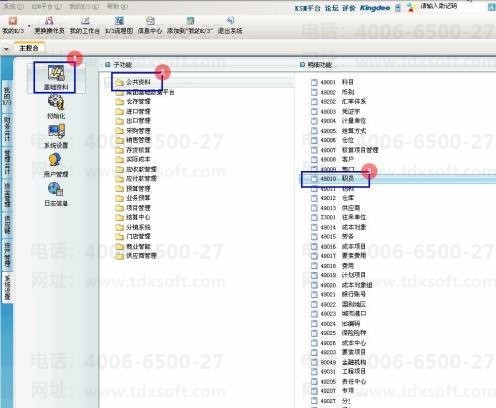Open the K/3流程图 toolbar icon
Viewport: 496px width, 408px height.
119,26
